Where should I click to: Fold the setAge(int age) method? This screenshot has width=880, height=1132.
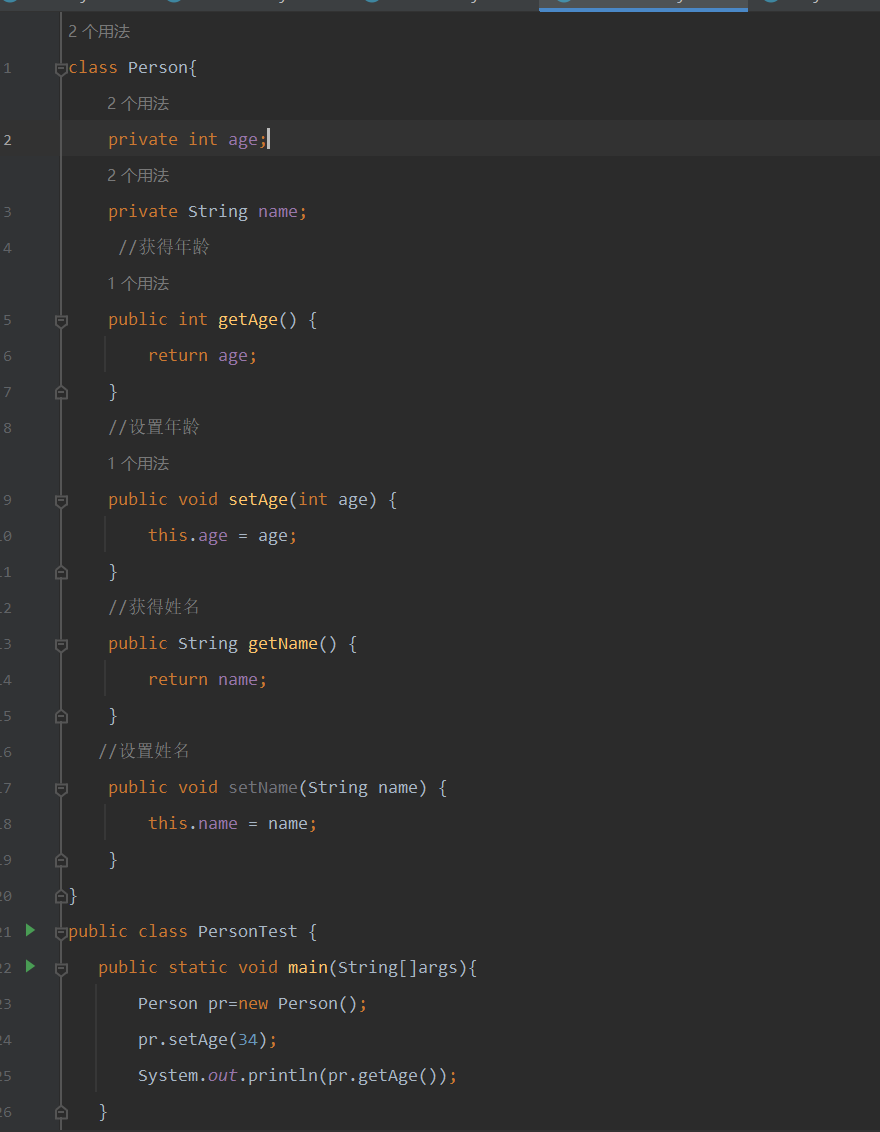[x=61, y=501]
